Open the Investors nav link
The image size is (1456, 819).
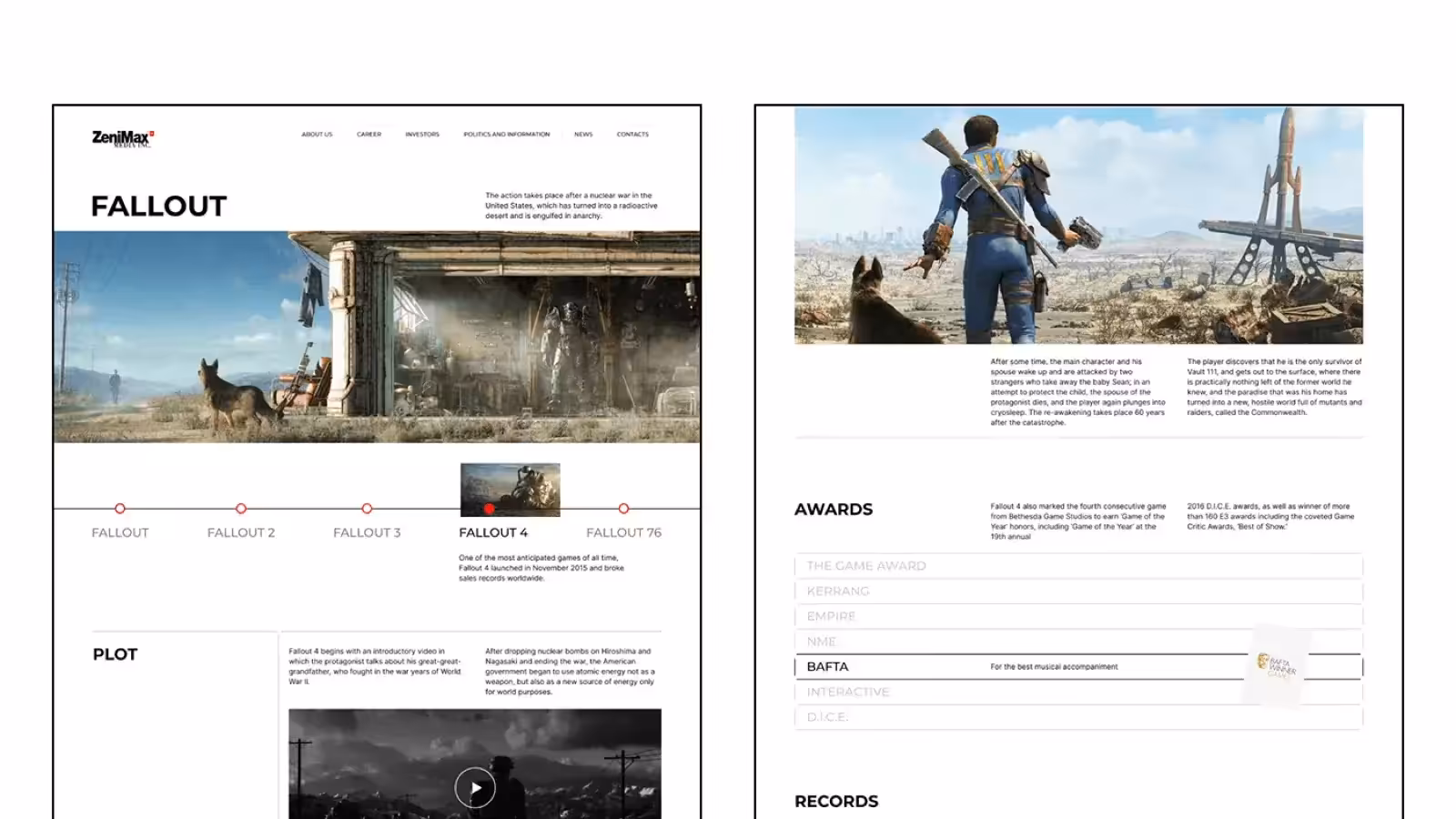pos(422,135)
